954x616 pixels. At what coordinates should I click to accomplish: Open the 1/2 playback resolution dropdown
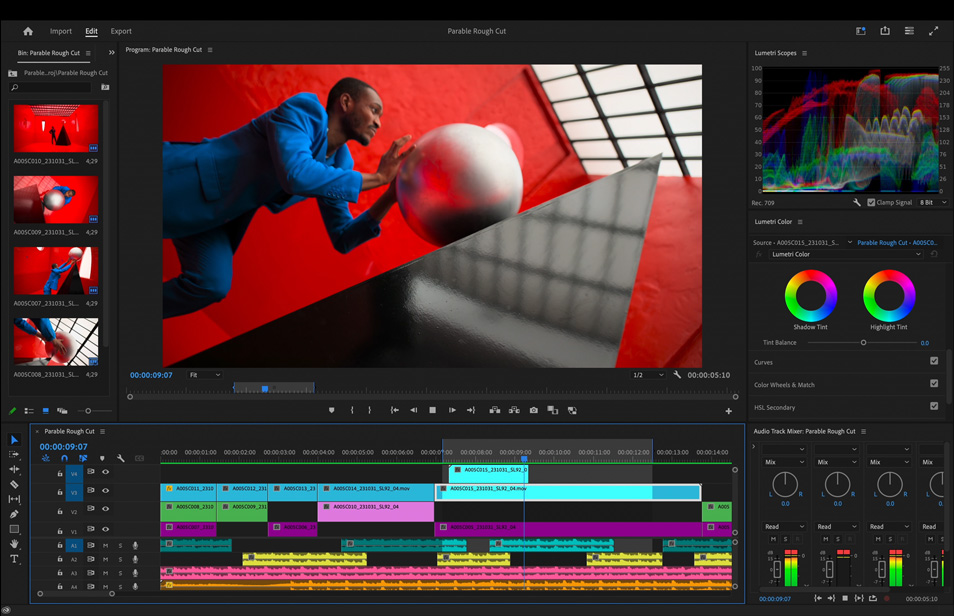(648, 375)
